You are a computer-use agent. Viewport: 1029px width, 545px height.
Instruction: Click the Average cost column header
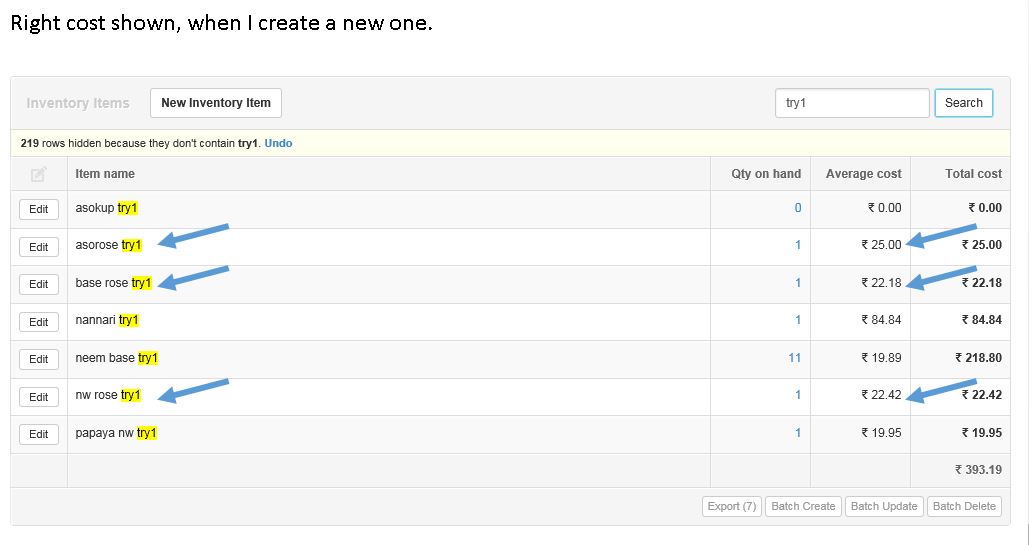click(x=863, y=174)
